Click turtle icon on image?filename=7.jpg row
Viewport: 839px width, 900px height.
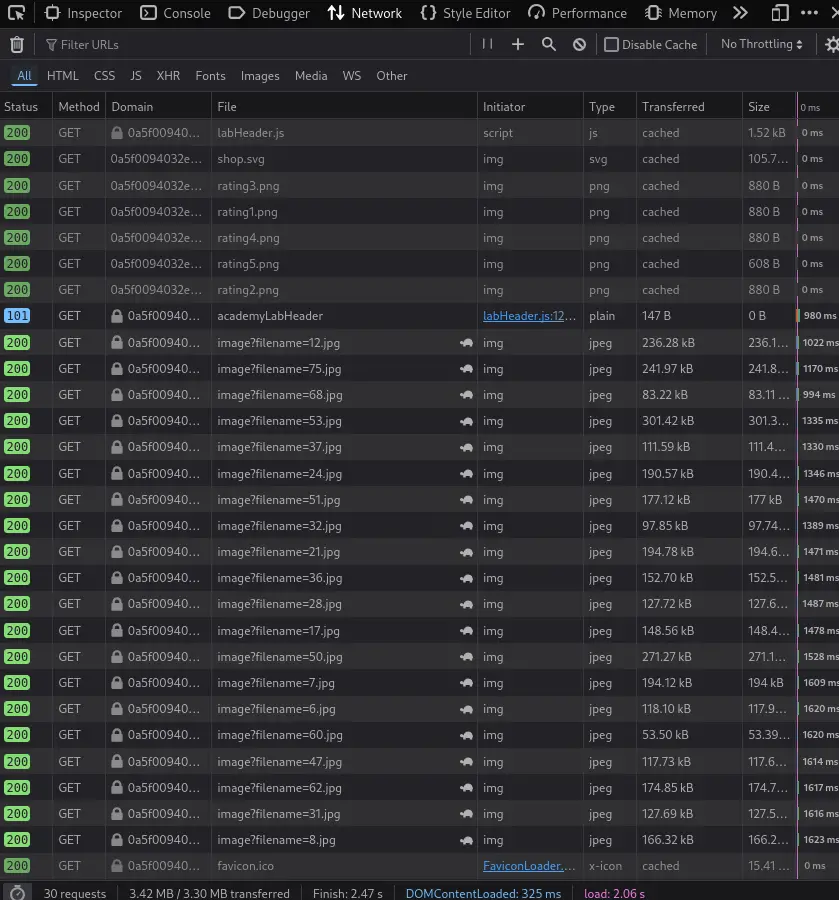(x=467, y=682)
